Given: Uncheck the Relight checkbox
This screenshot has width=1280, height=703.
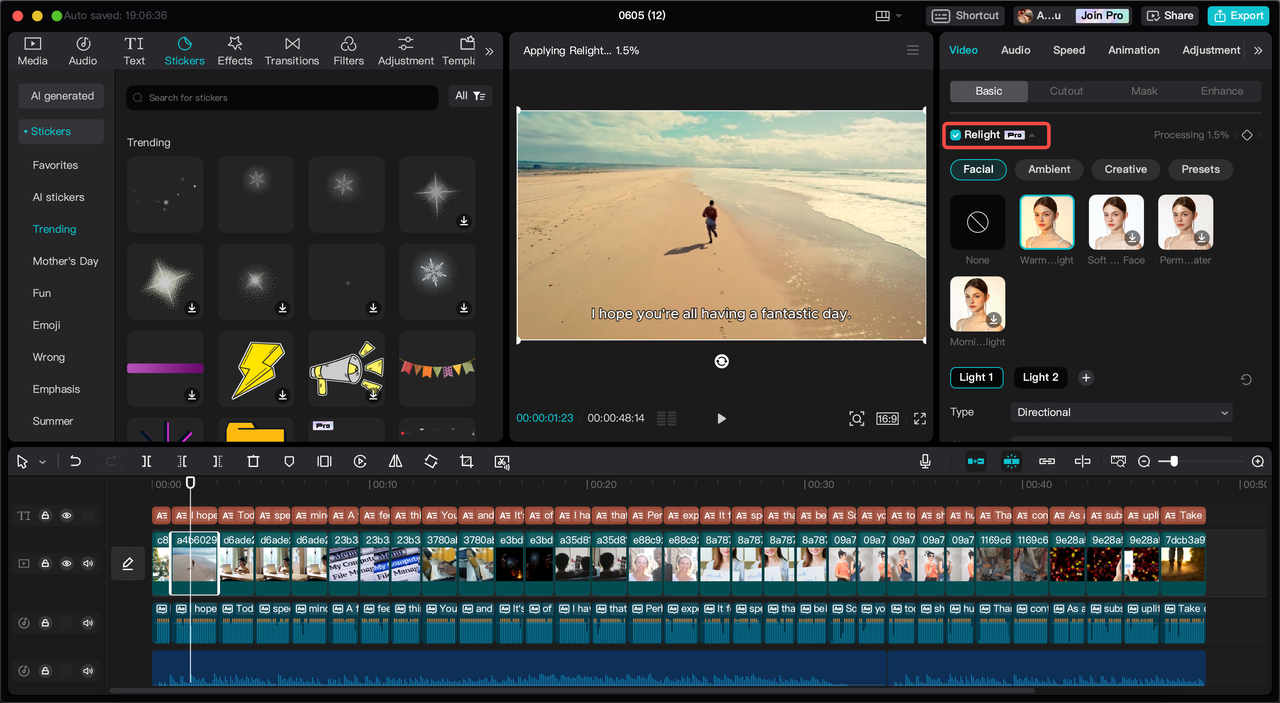Looking at the screenshot, I should point(956,135).
